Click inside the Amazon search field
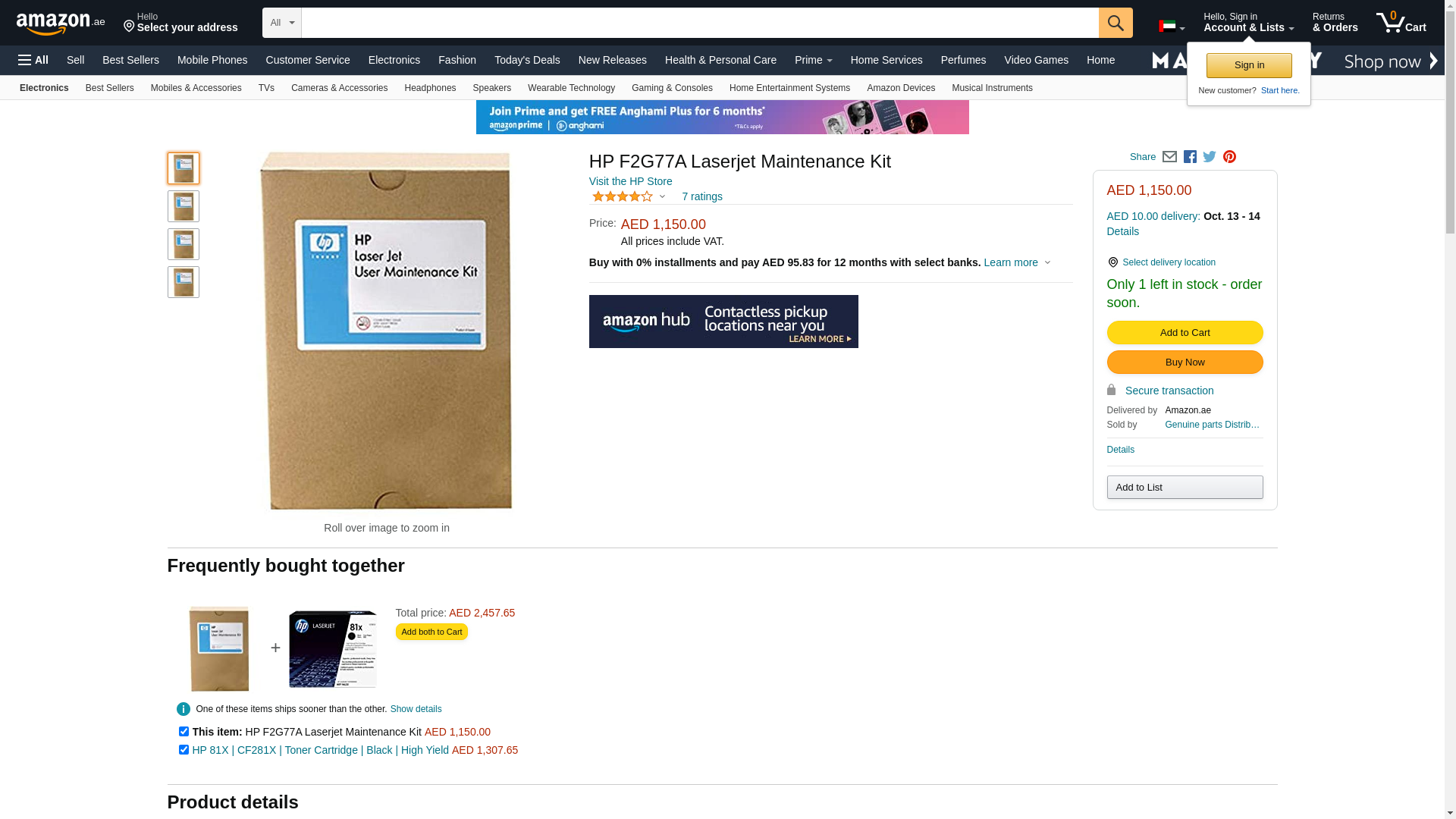Viewport: 1456px width, 819px height. click(700, 23)
